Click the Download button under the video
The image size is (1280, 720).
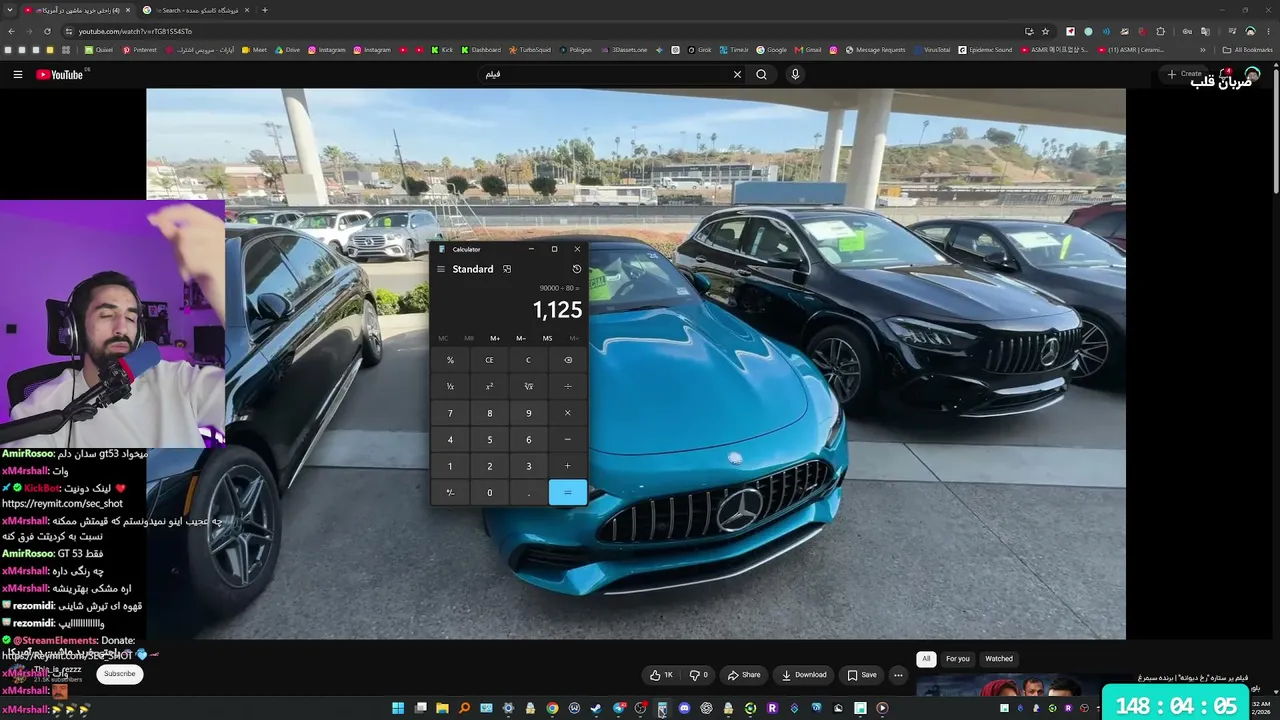point(804,675)
